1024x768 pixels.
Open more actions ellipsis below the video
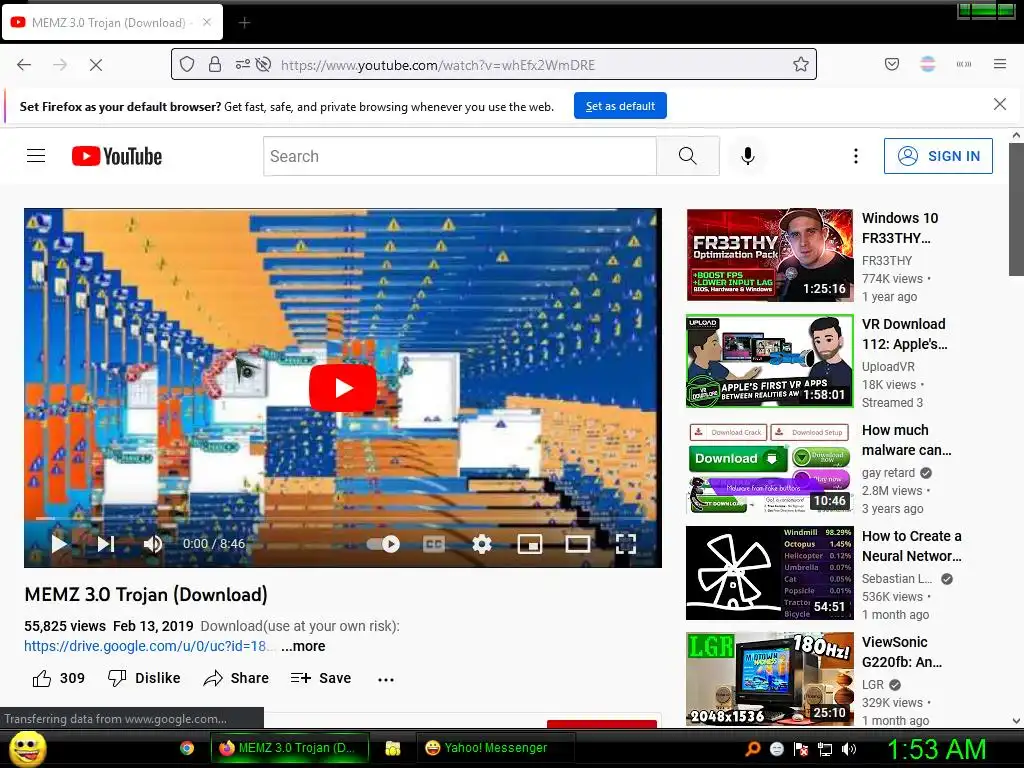[x=386, y=679]
